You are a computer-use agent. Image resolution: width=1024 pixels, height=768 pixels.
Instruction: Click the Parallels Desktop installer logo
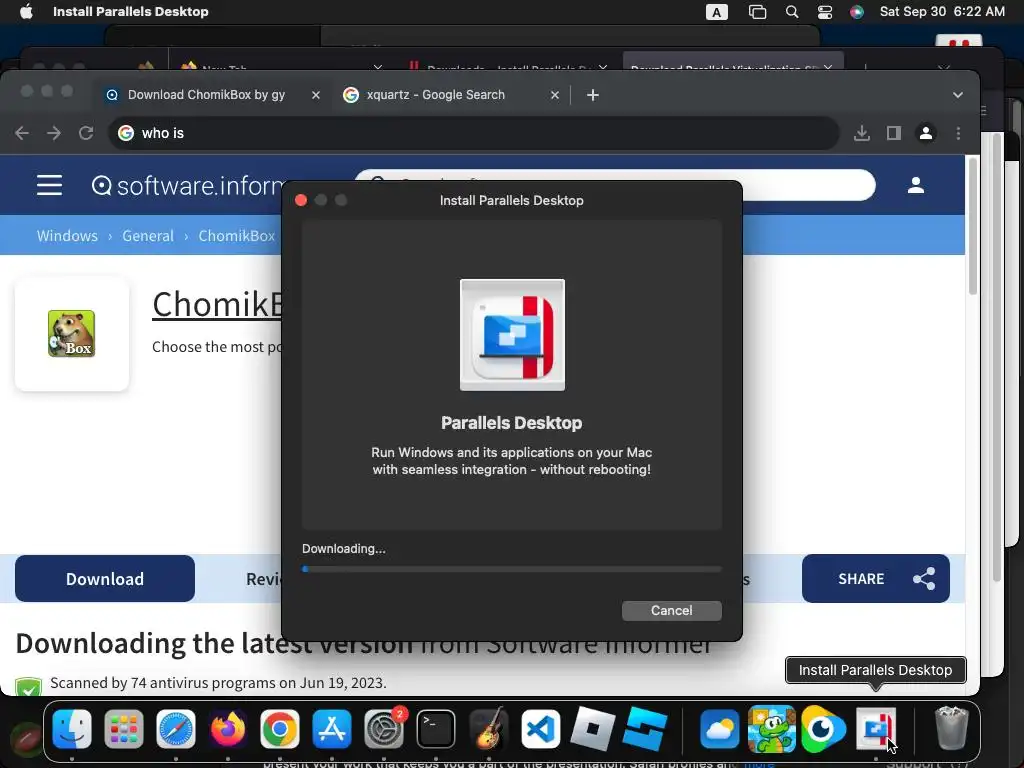(x=512, y=335)
